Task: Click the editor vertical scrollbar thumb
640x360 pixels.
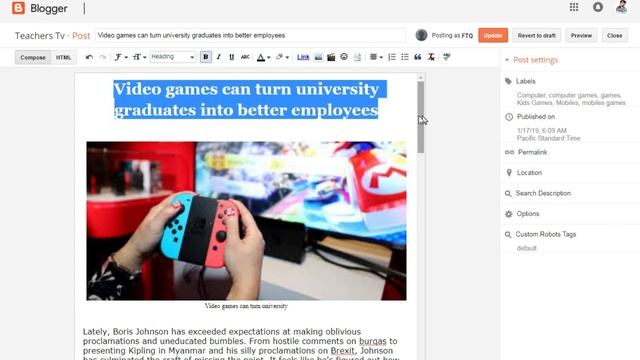Action: (x=420, y=117)
